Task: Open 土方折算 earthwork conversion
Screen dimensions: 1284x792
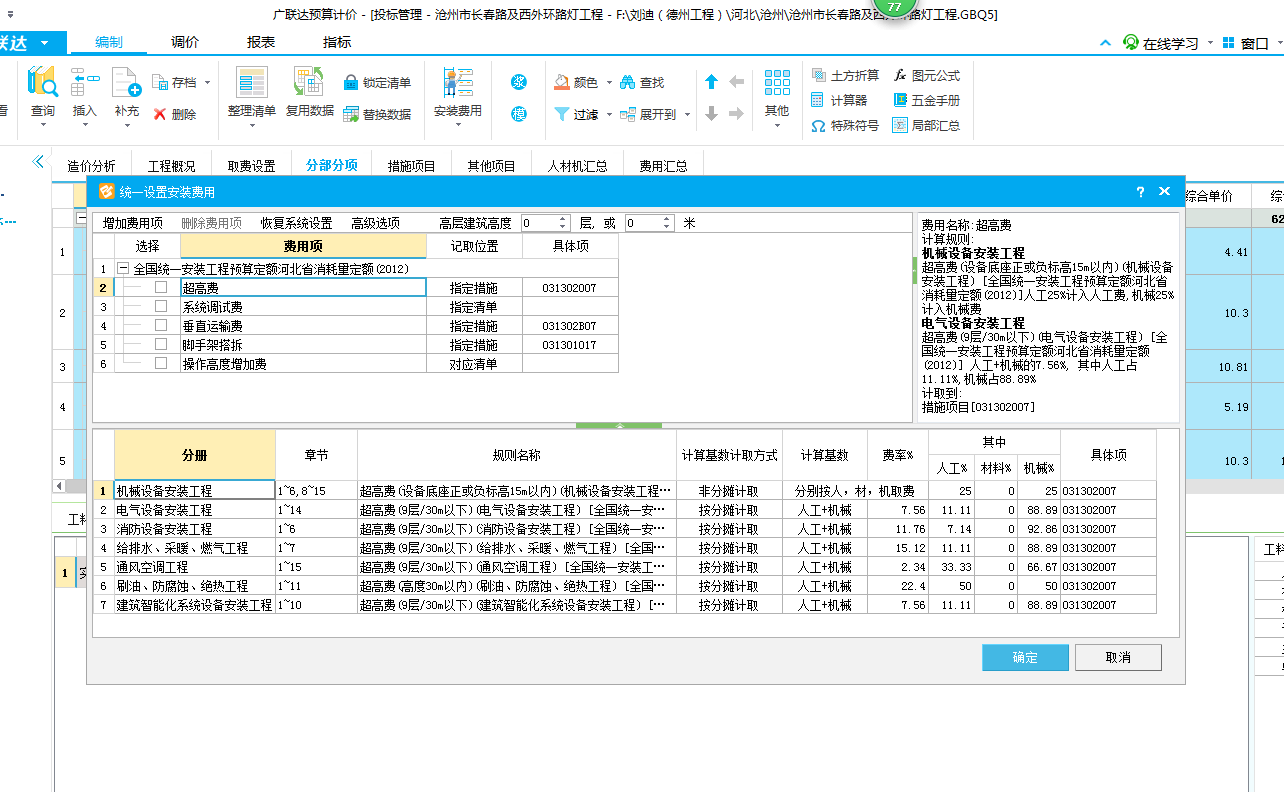Action: click(845, 75)
